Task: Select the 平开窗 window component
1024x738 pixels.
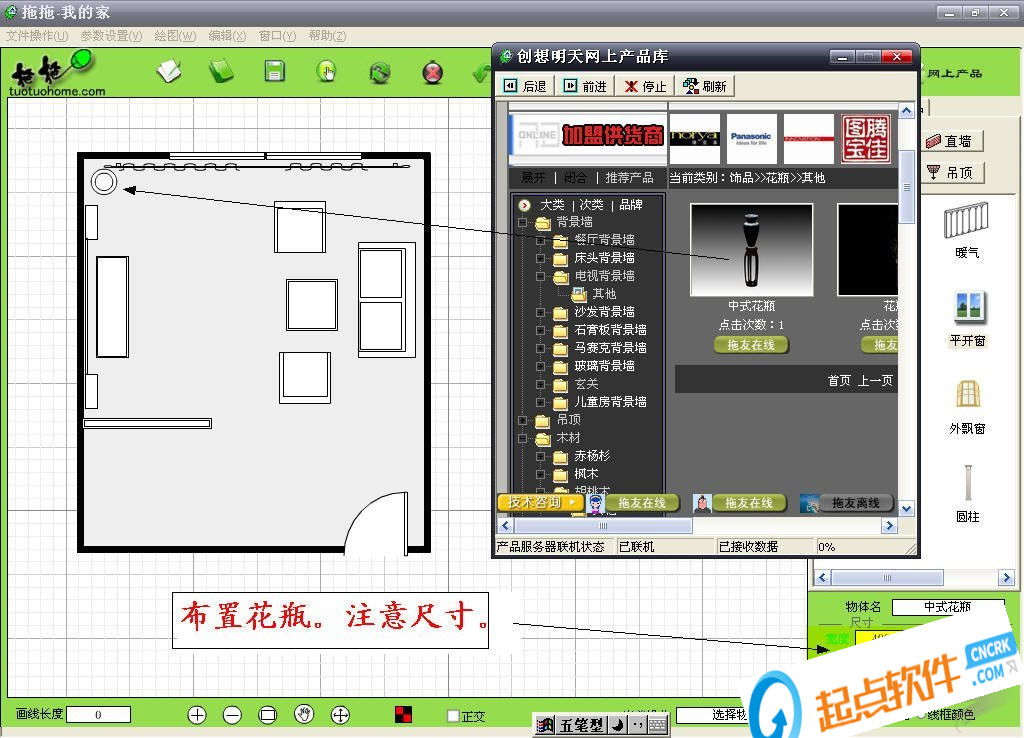Action: (x=967, y=319)
